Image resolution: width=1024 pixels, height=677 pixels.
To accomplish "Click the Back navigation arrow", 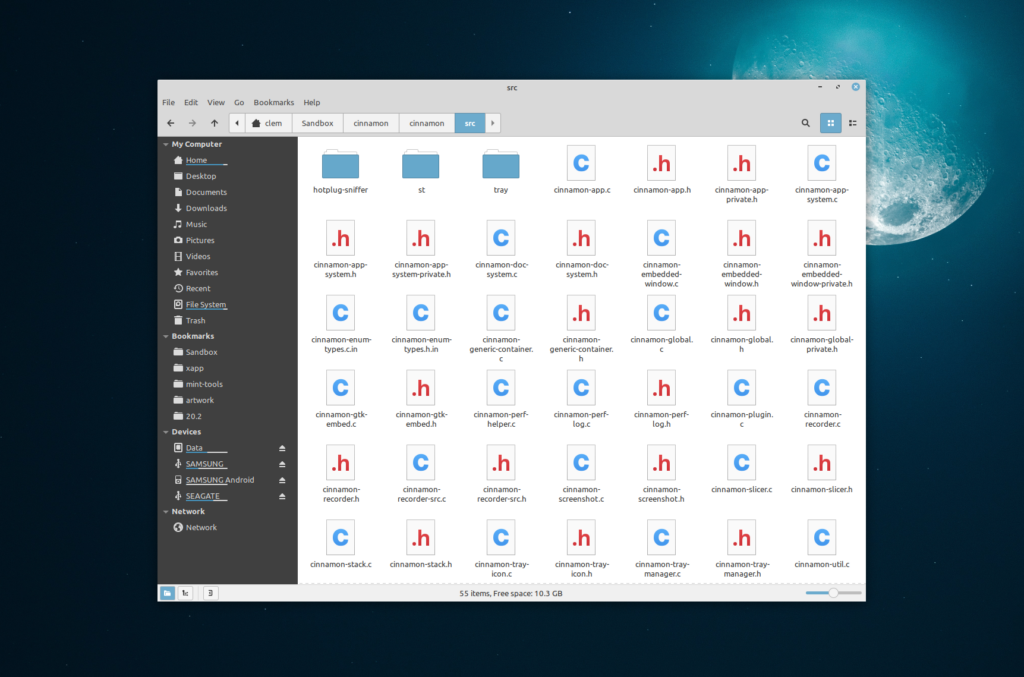I will [x=170, y=123].
